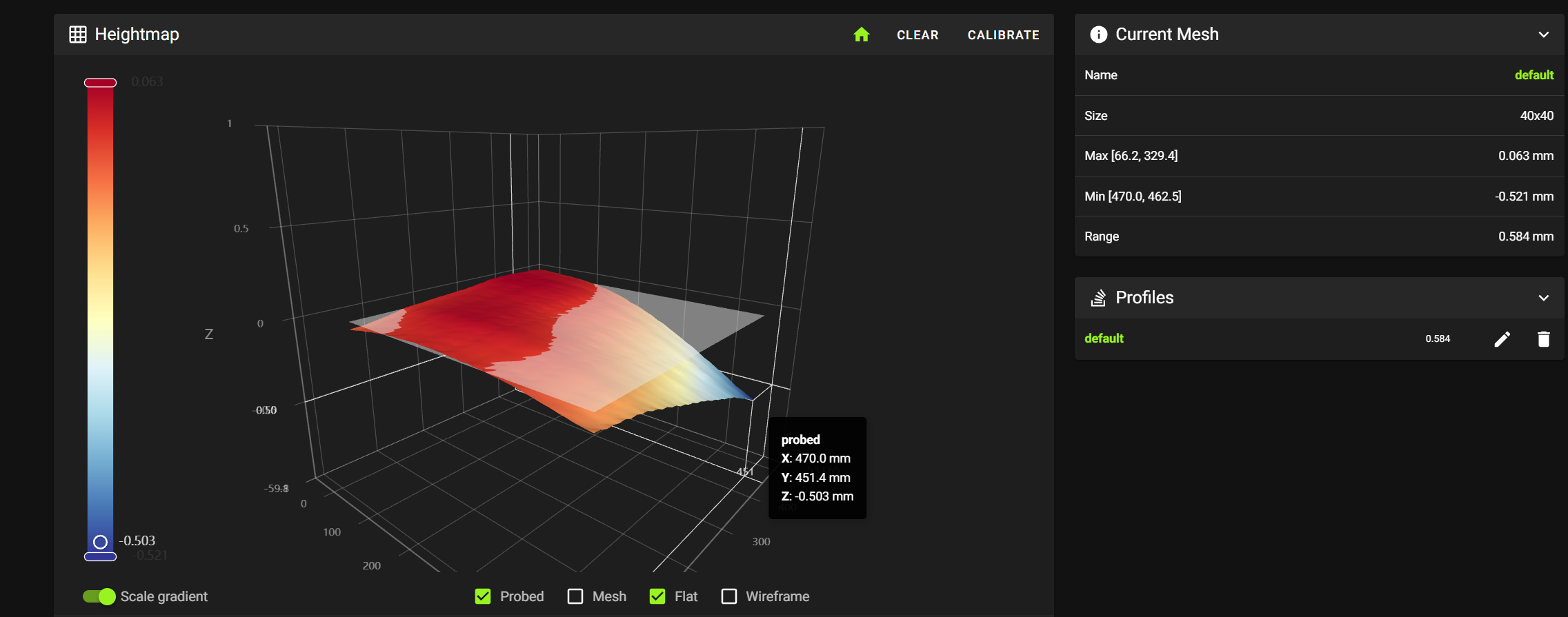Click the Profiles stack icon

click(x=1098, y=298)
